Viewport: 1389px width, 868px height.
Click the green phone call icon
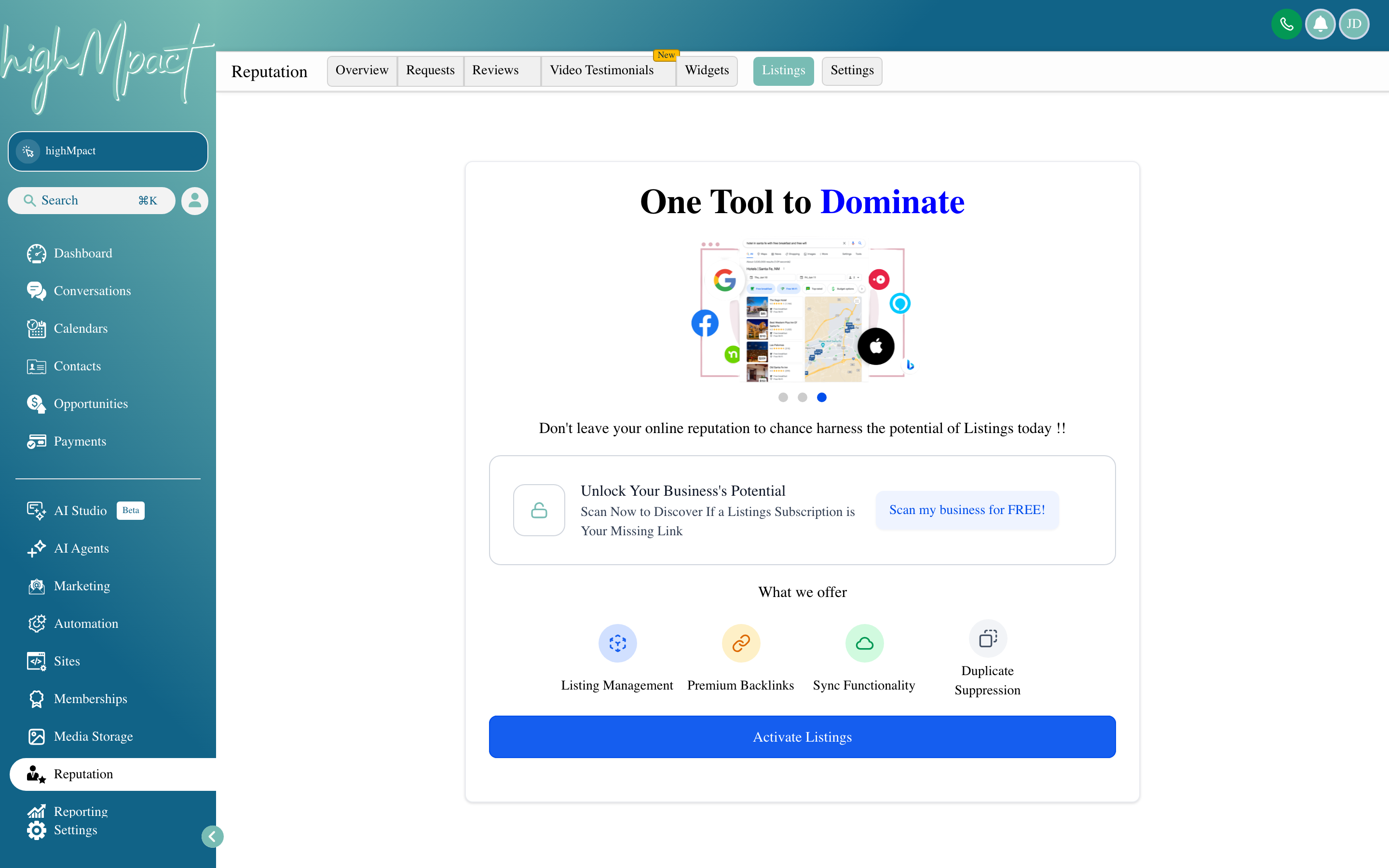click(x=1286, y=24)
